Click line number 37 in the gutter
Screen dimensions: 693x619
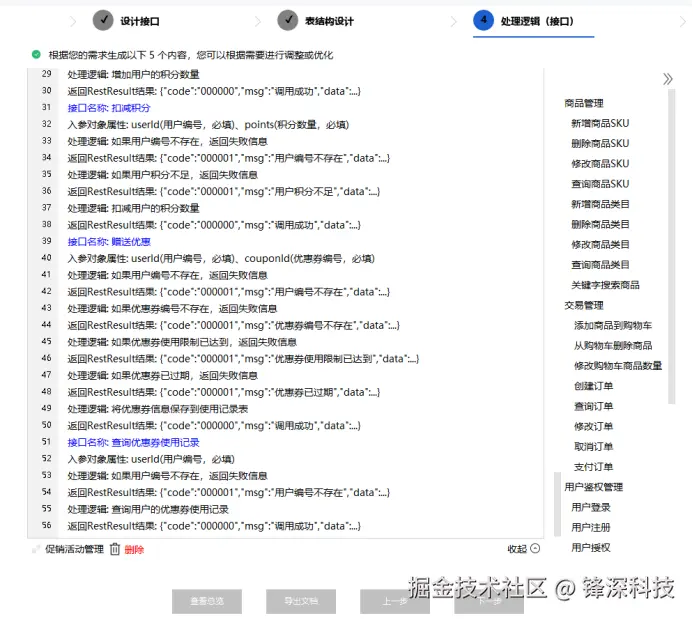[x=46, y=208]
